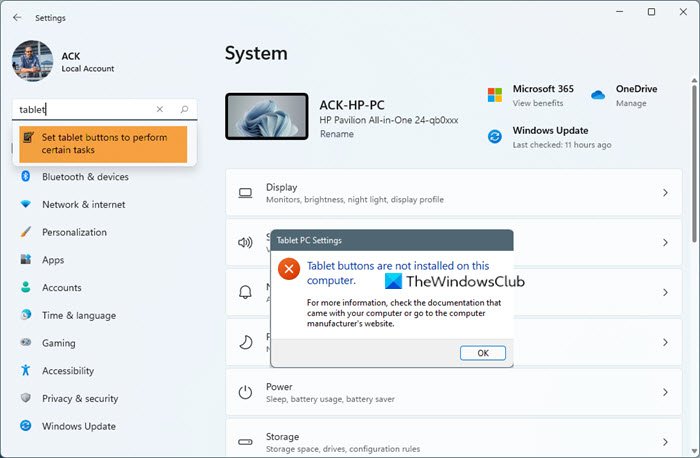Click the Sound speaker icon
Image resolution: width=700 pixels, height=458 pixels.
click(x=245, y=242)
